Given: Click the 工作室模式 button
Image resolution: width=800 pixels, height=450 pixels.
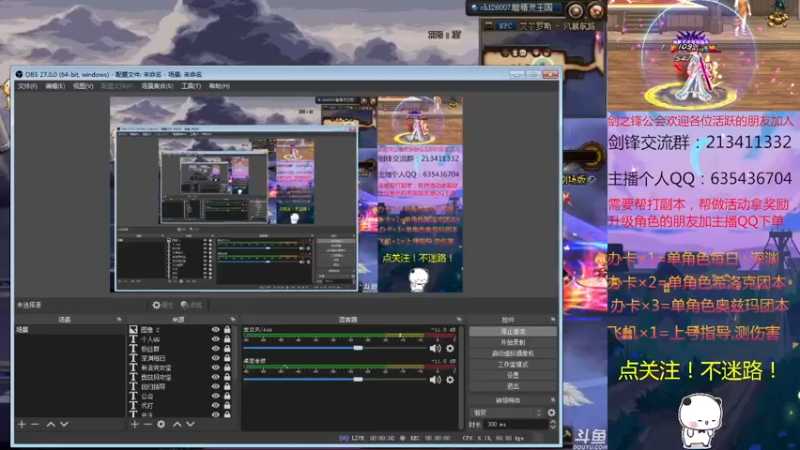Looking at the screenshot, I should 513,364.
